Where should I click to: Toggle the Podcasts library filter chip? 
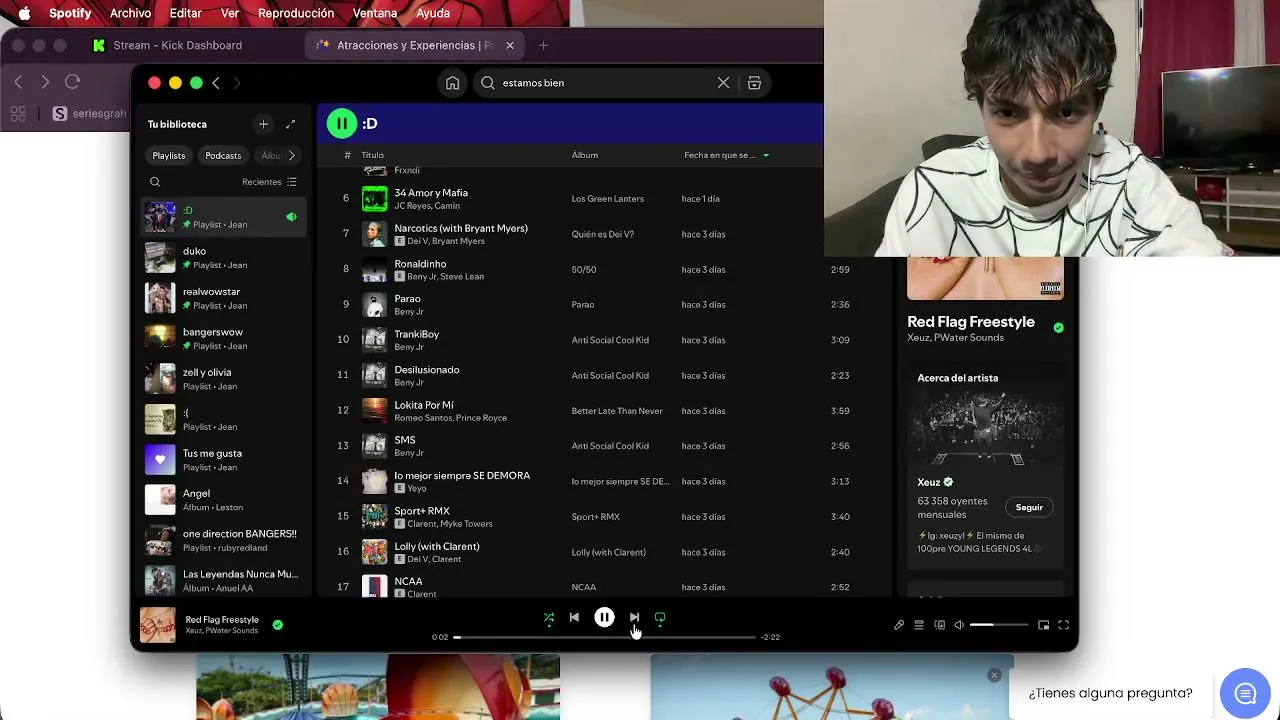tap(223, 155)
